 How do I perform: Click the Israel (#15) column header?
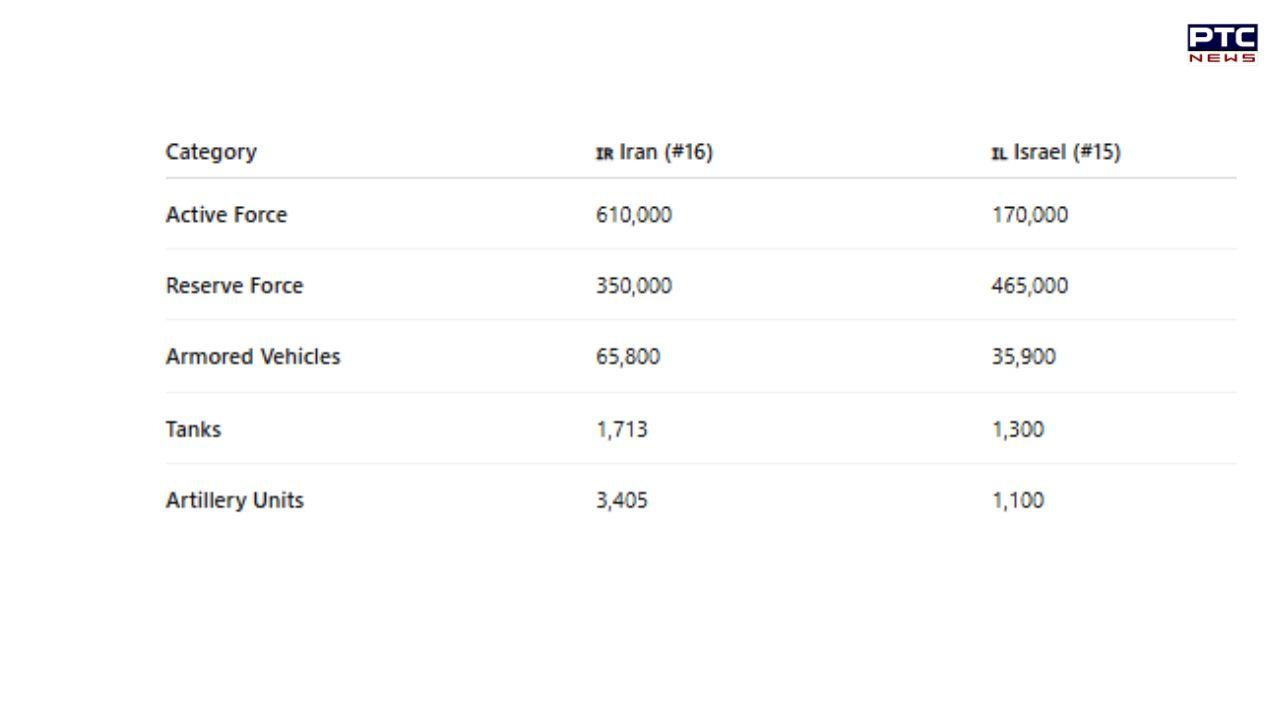click(1066, 152)
